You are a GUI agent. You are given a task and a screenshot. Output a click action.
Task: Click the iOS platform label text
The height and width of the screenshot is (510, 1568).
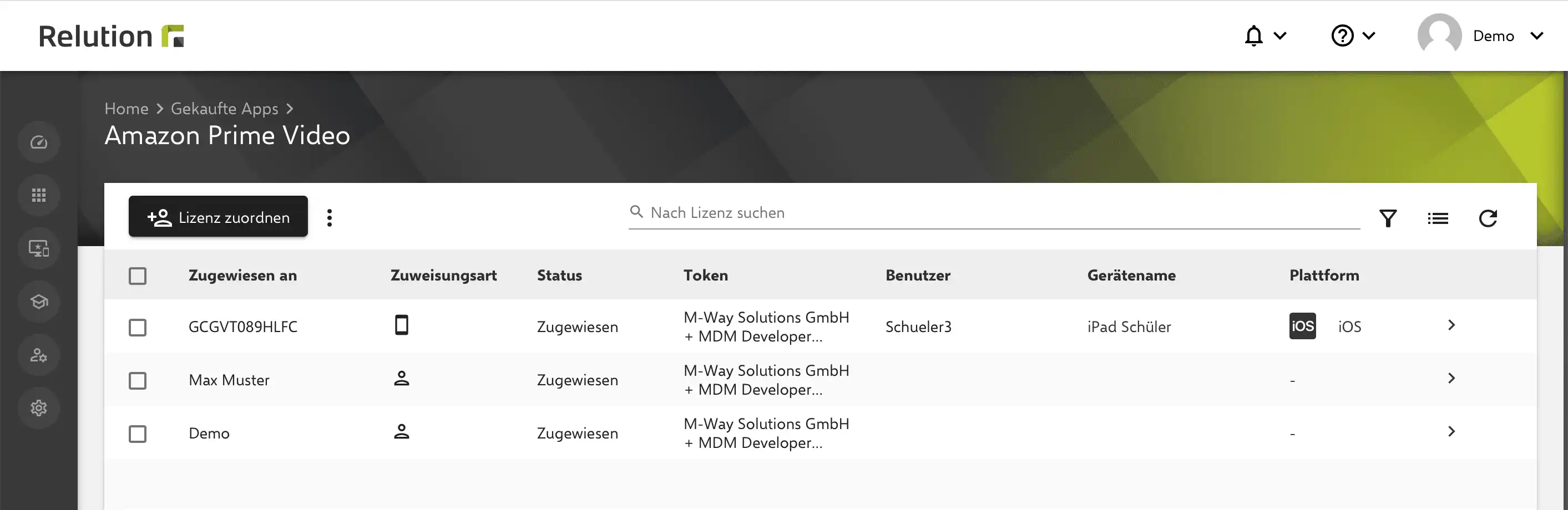pyautogui.click(x=1349, y=327)
